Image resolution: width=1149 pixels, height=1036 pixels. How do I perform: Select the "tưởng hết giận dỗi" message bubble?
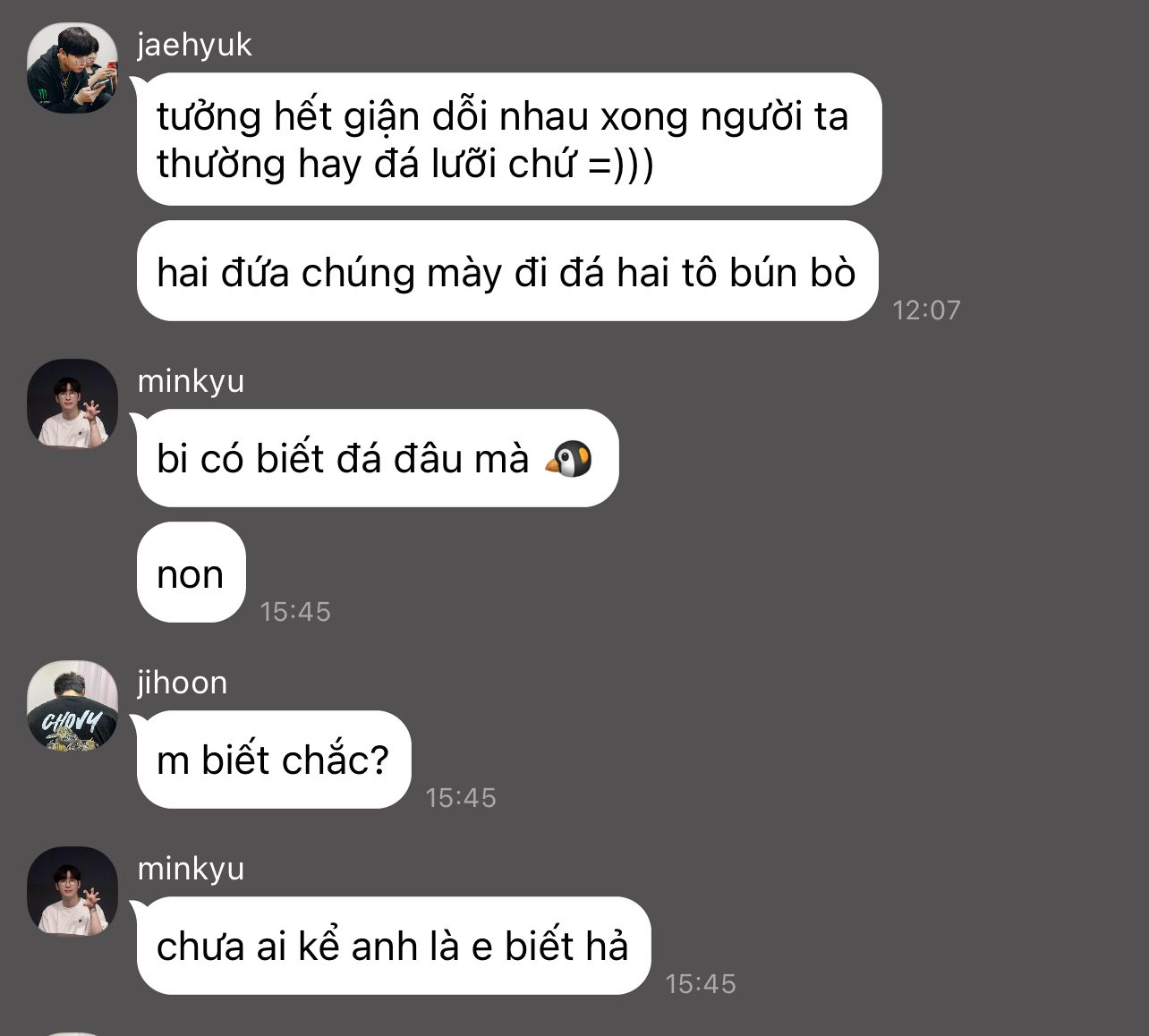(508, 140)
